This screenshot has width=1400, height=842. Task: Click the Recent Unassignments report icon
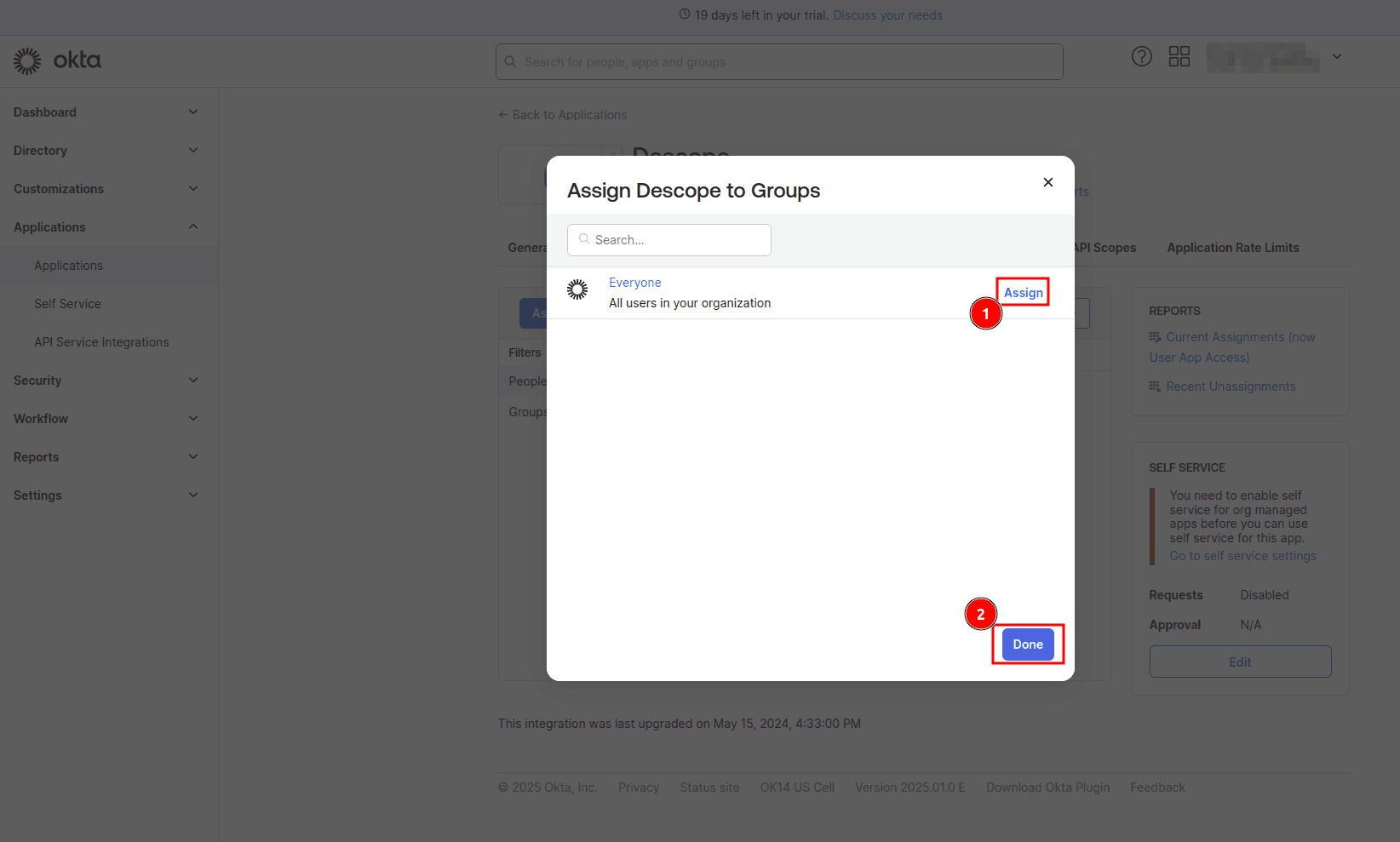[x=1155, y=387]
